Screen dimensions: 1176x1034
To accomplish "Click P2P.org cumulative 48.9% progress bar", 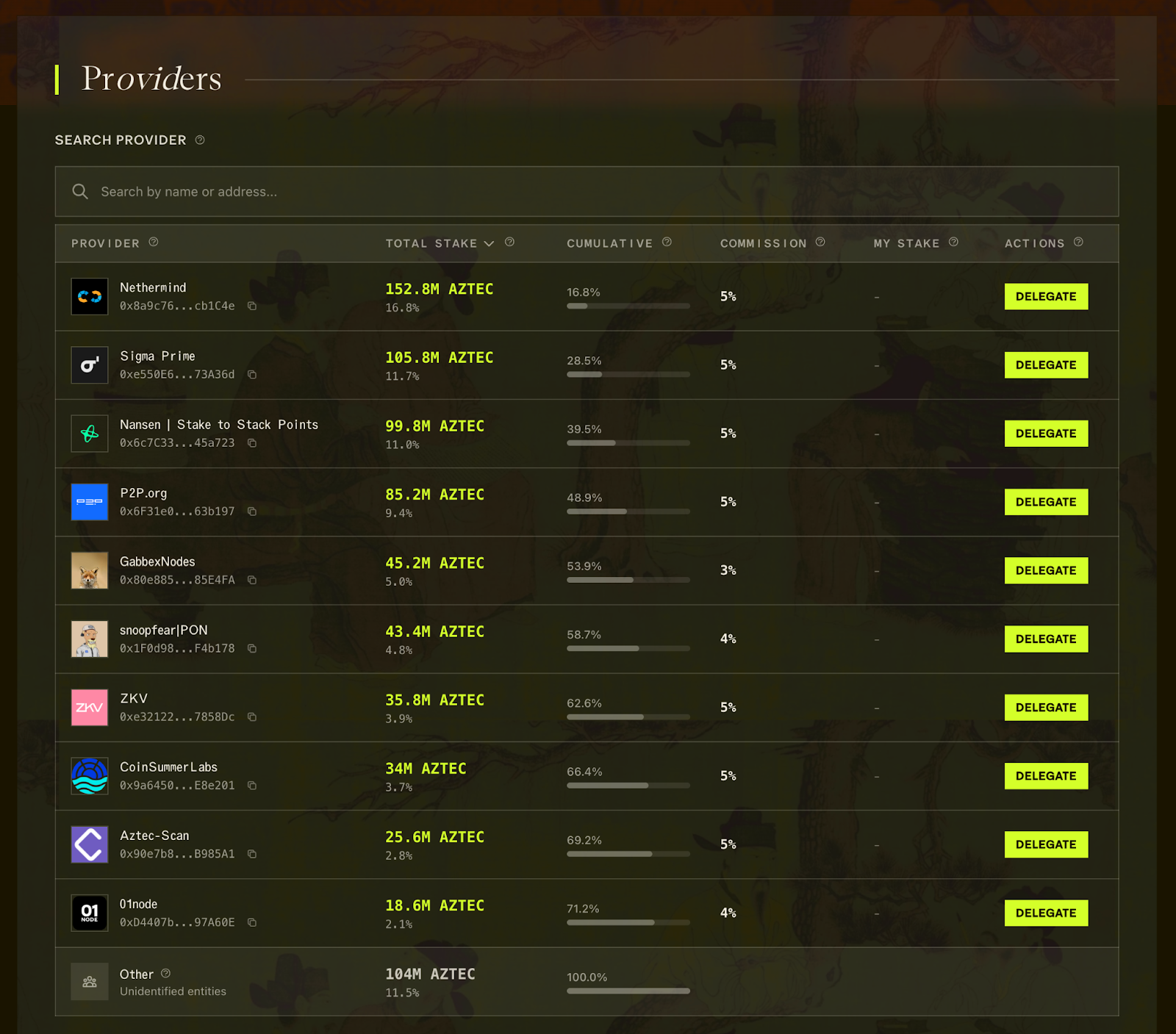I will (x=628, y=511).
